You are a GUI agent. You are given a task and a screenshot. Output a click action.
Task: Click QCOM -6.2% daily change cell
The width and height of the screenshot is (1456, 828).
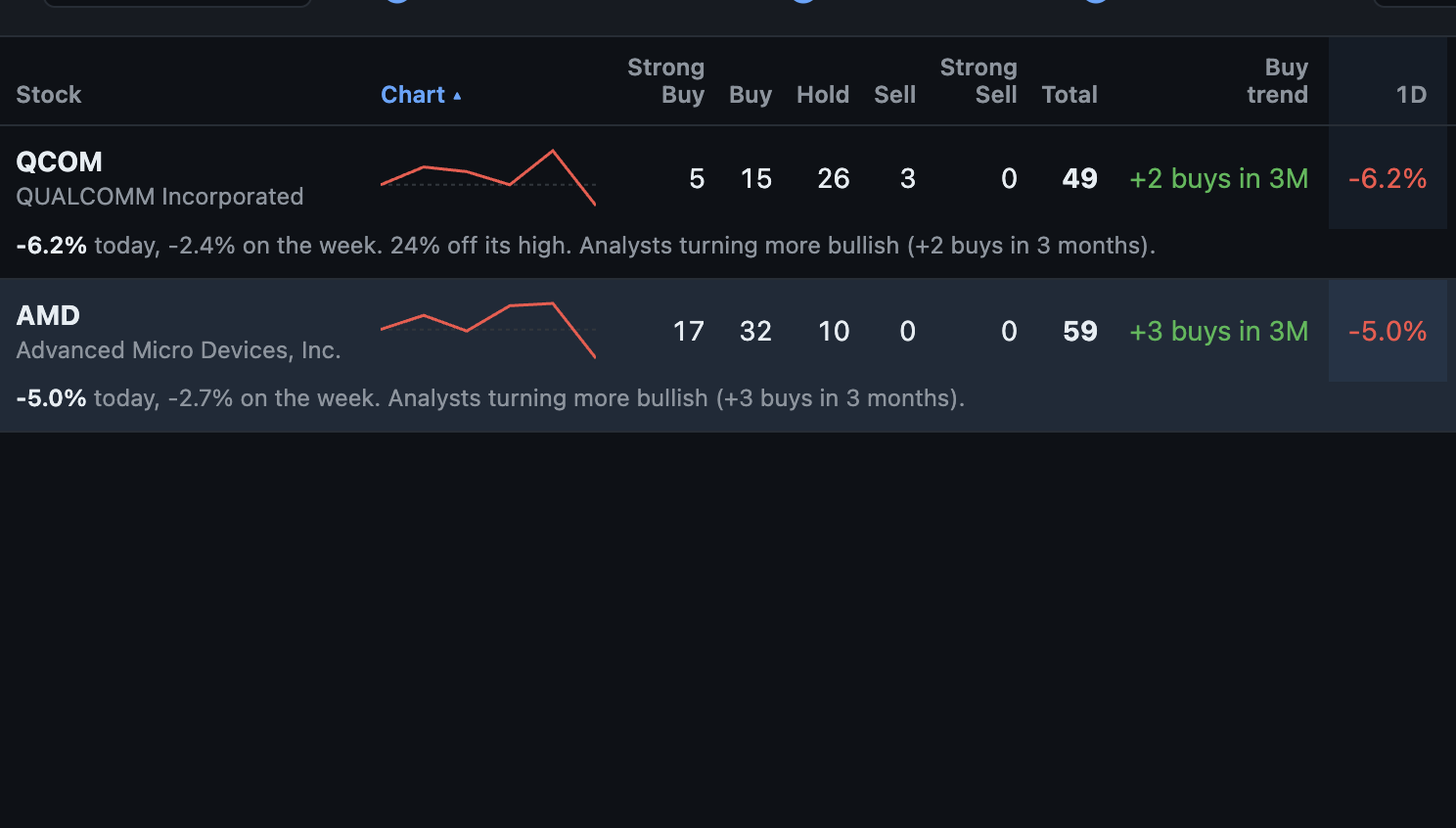pos(1388,178)
